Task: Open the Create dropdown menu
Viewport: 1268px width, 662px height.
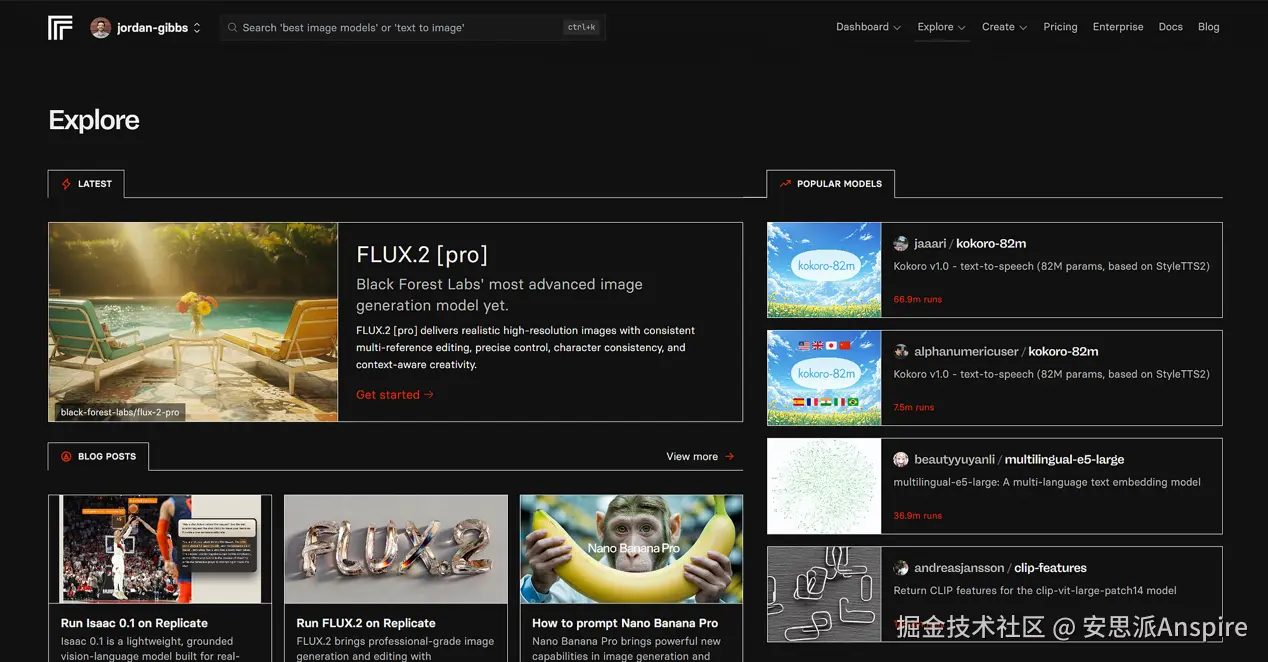Action: coord(1004,27)
